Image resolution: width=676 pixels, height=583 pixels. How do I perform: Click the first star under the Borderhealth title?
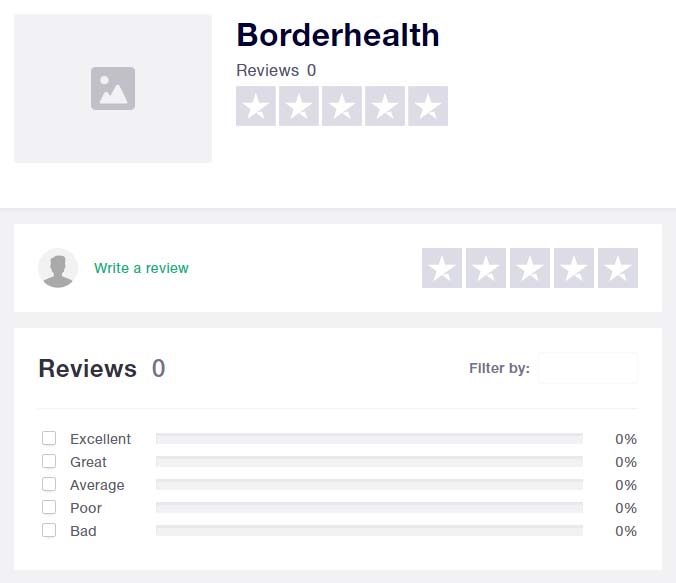point(256,106)
